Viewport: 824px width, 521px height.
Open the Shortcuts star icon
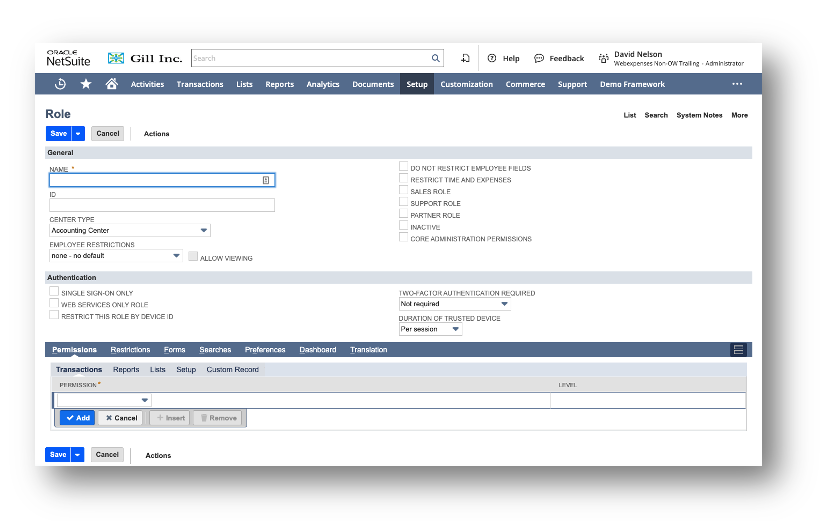(x=86, y=84)
